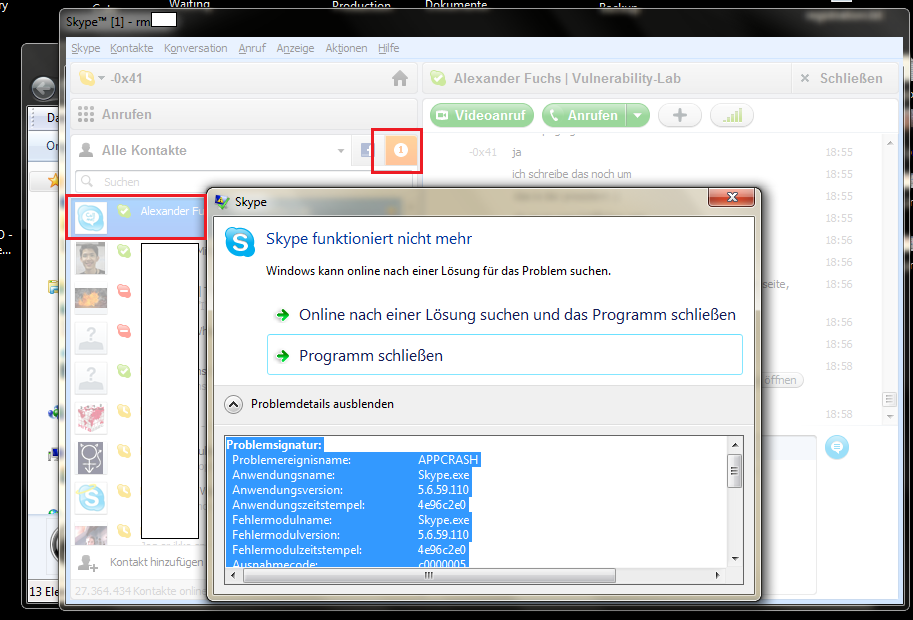Check the call quality signal icon
This screenshot has width=913, height=620.
pos(732,115)
